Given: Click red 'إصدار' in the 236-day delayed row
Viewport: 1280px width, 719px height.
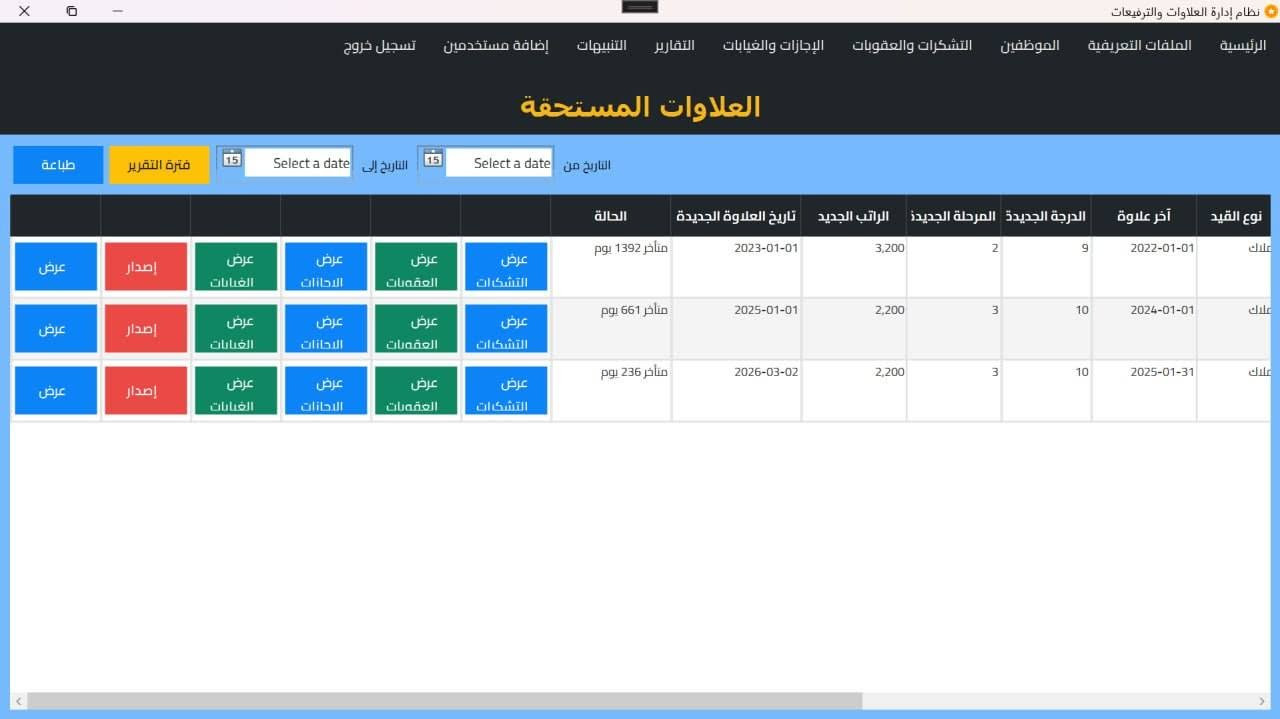Looking at the screenshot, I should pos(146,391).
